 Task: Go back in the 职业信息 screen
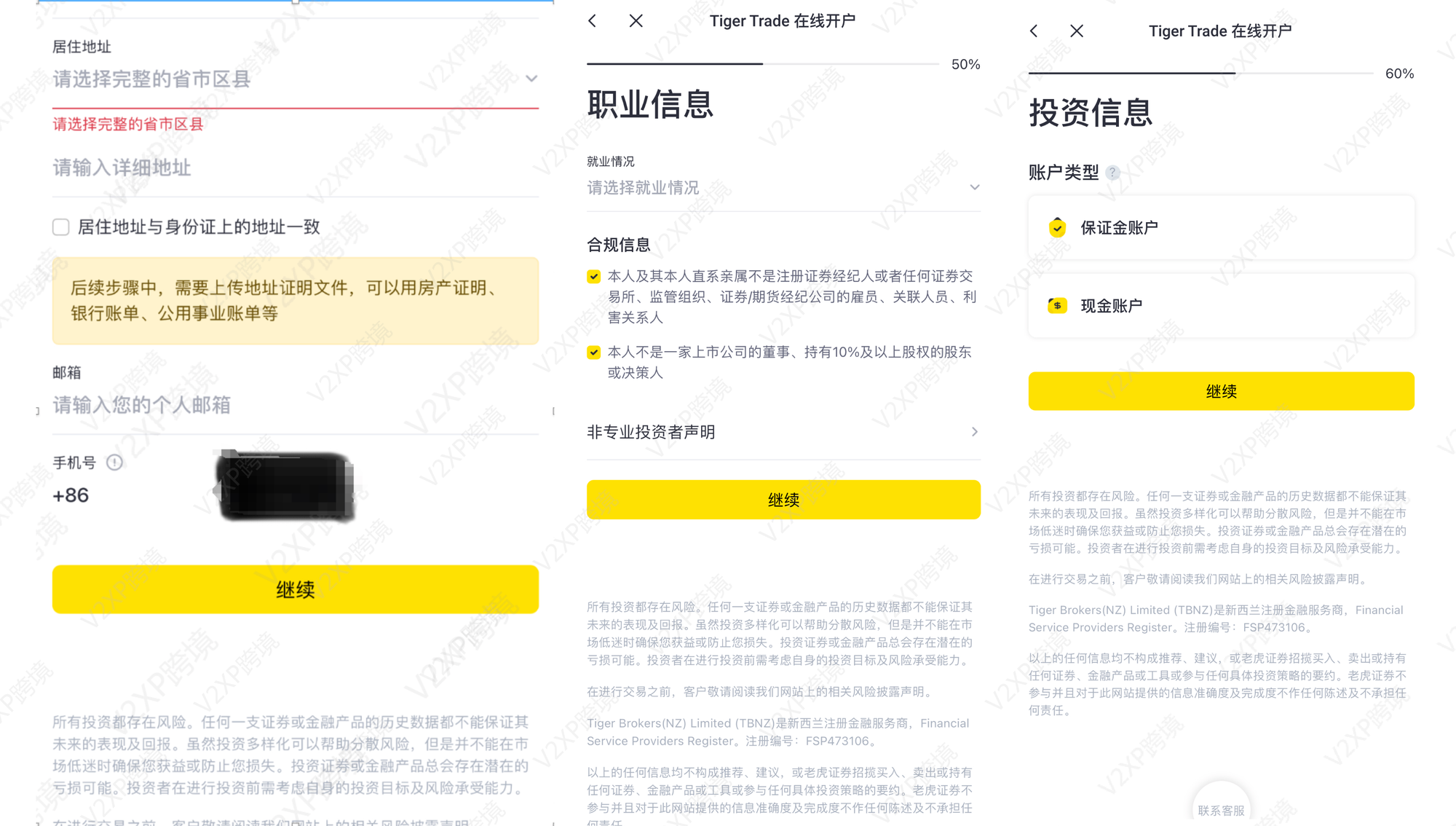[x=593, y=21]
